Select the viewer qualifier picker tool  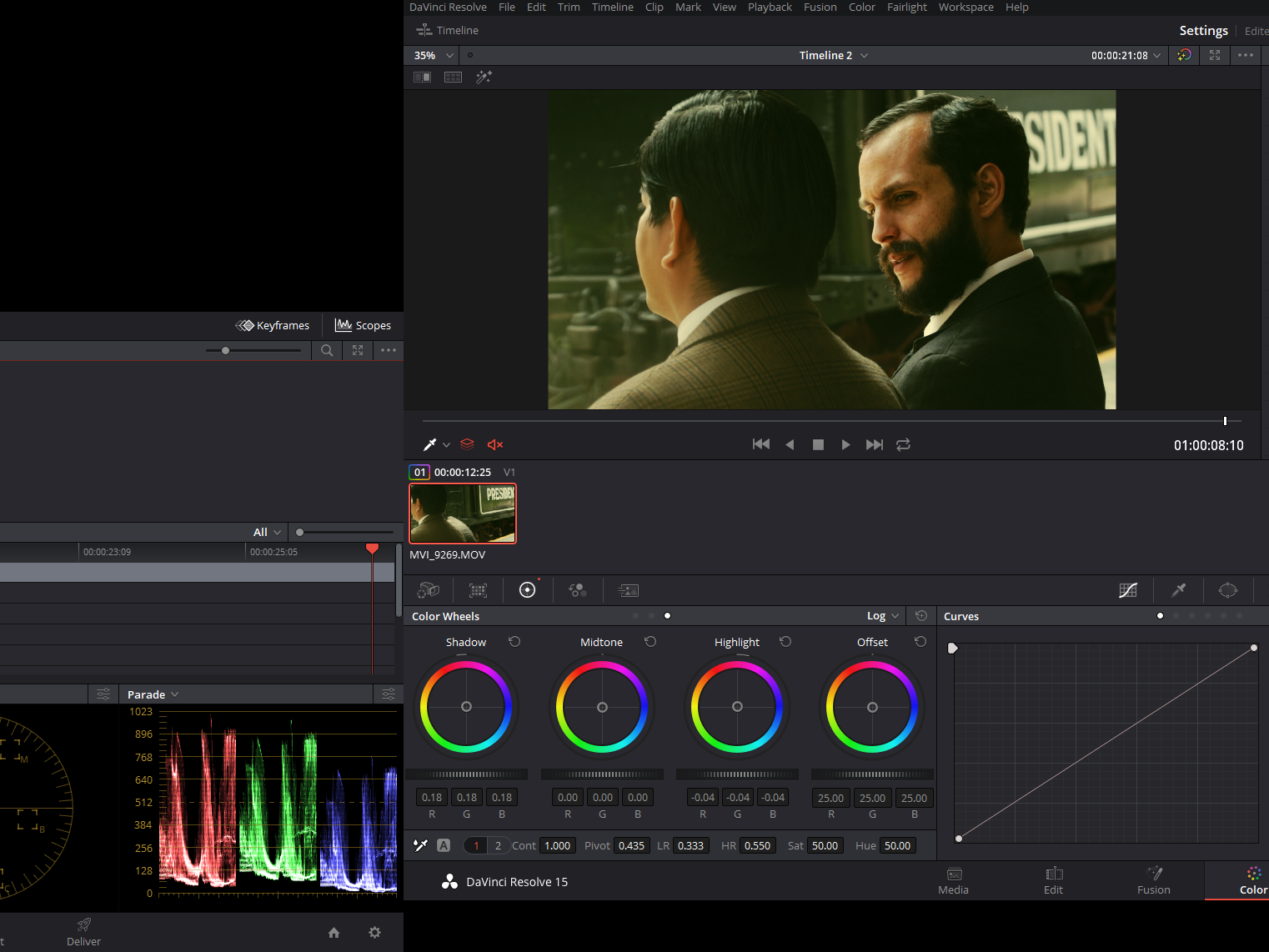pos(430,444)
